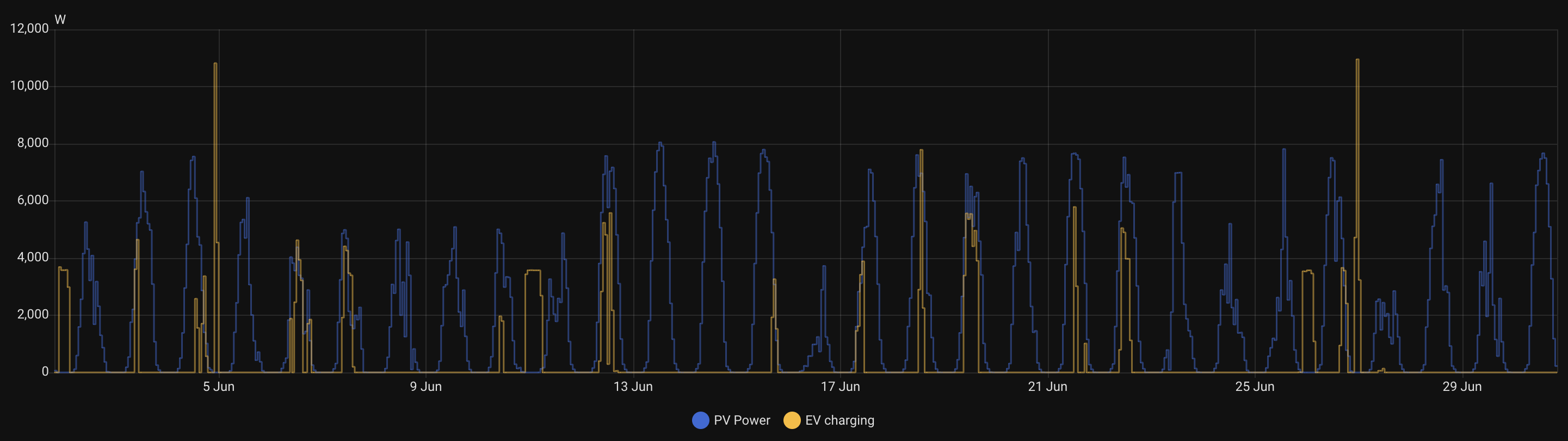Click the blue PV Power legend dot
This screenshot has width=1568, height=441.
pyautogui.click(x=701, y=420)
